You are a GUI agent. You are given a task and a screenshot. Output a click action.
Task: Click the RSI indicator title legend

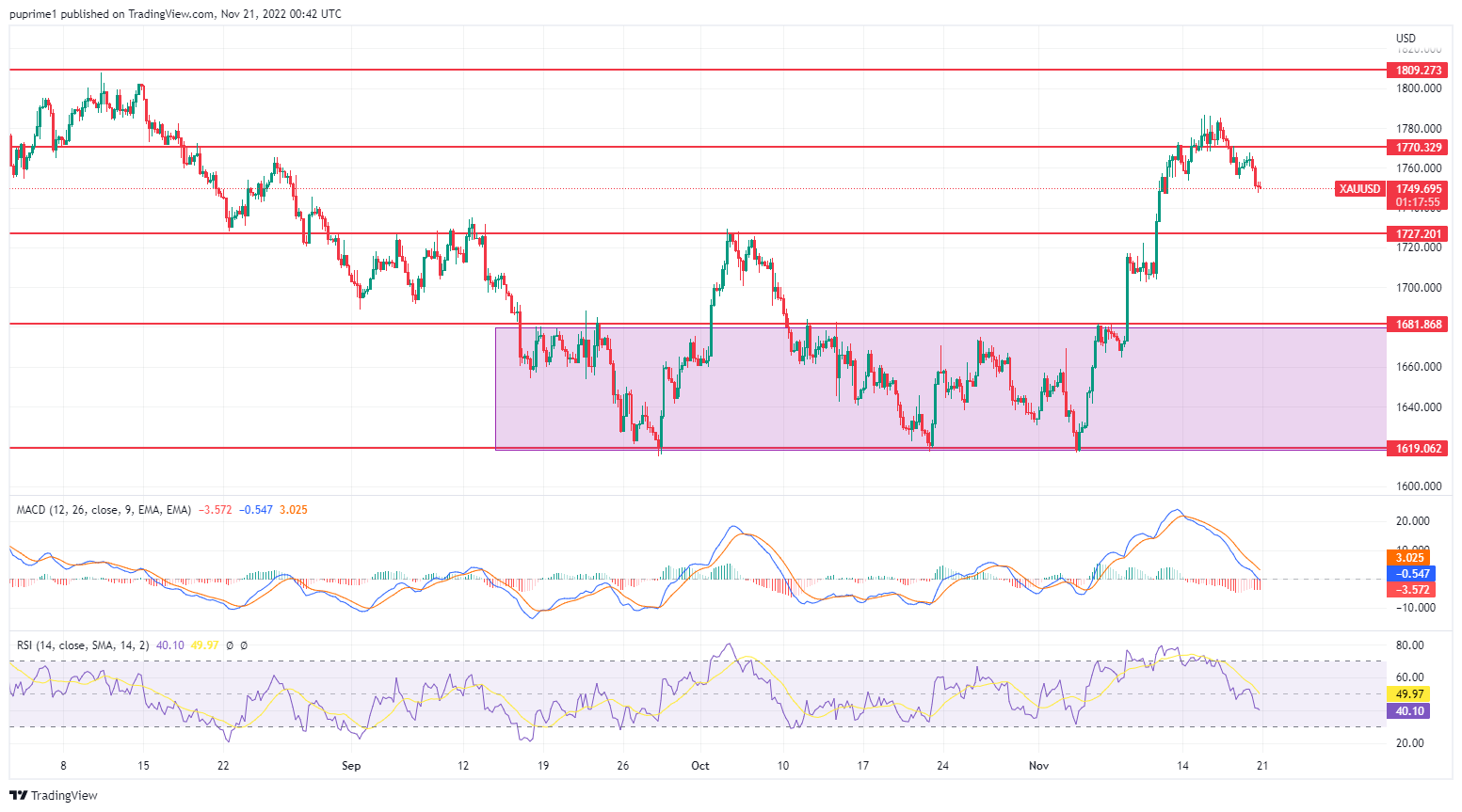pyautogui.click(x=83, y=645)
